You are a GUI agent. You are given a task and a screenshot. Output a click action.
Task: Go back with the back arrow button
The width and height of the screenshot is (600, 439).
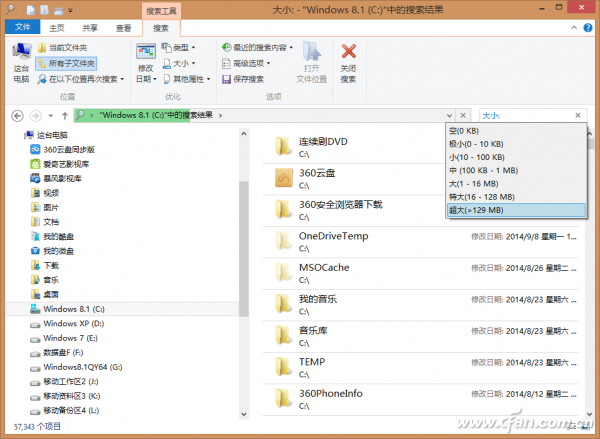click(17, 116)
